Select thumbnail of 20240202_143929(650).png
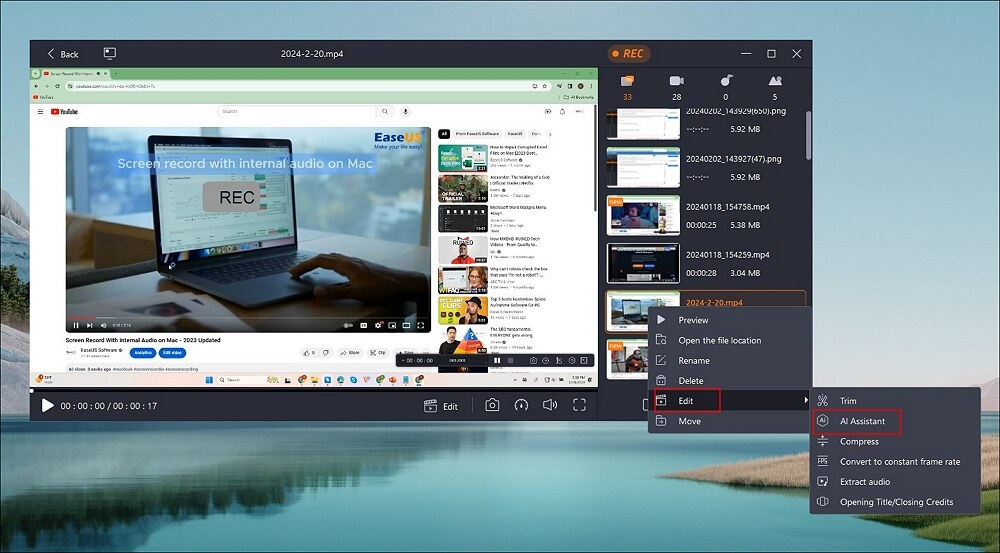The height and width of the screenshot is (553, 1000). [x=643, y=124]
